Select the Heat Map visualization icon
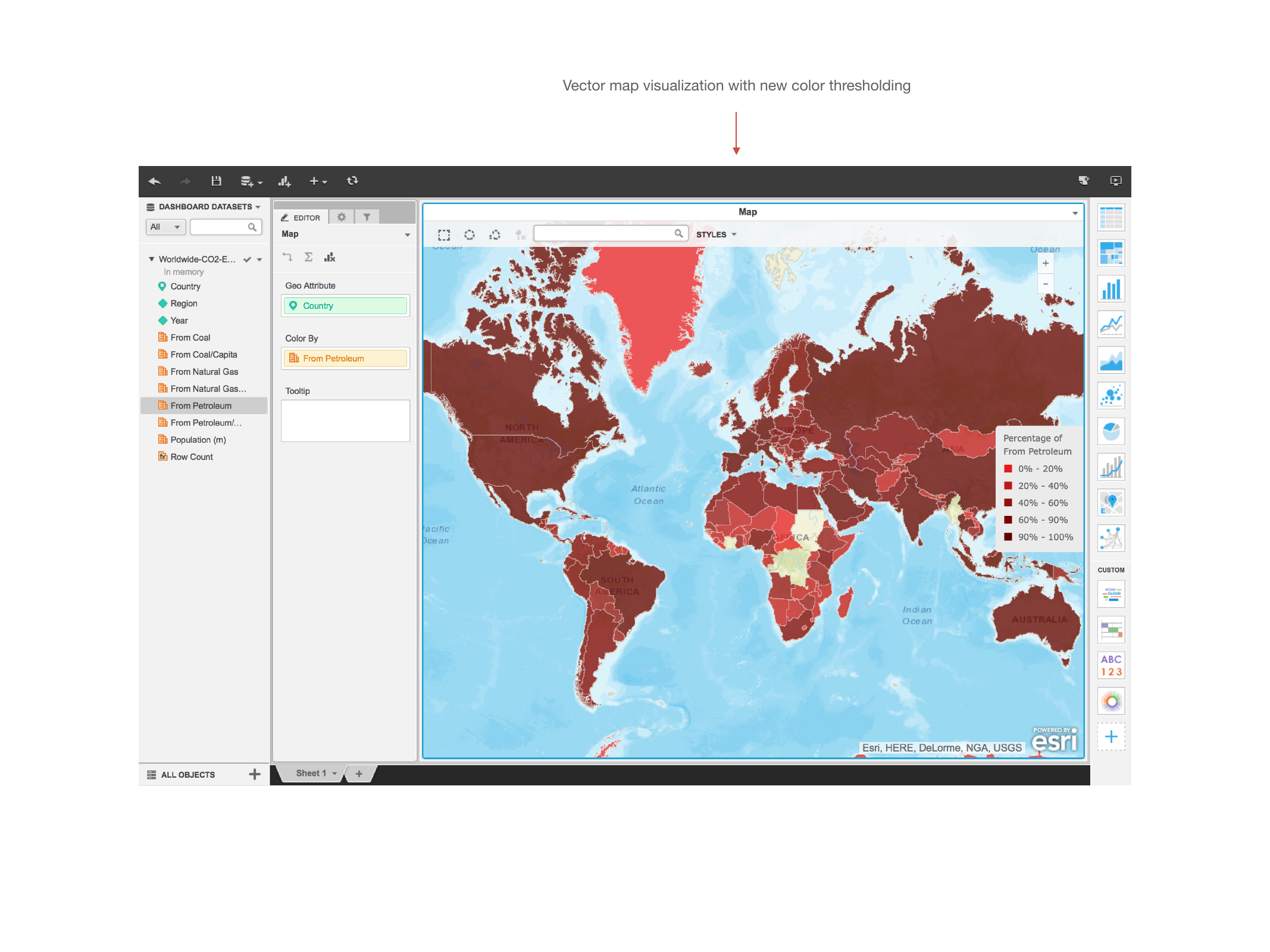 coord(1111,253)
